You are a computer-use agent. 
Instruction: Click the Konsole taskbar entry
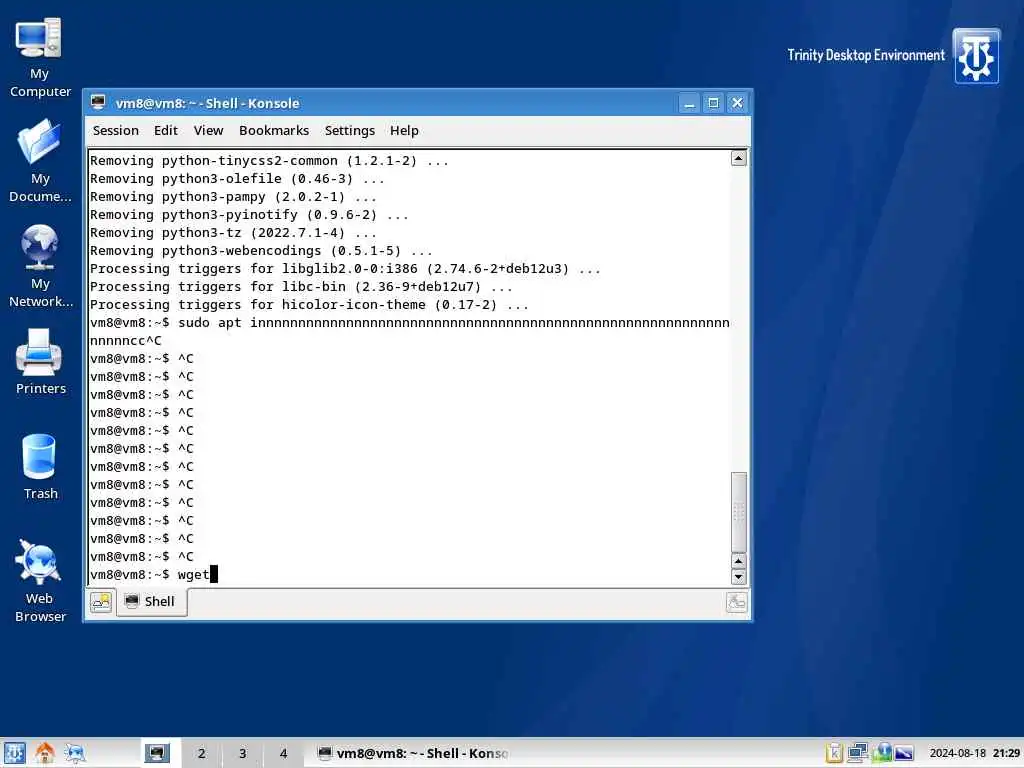(413, 753)
